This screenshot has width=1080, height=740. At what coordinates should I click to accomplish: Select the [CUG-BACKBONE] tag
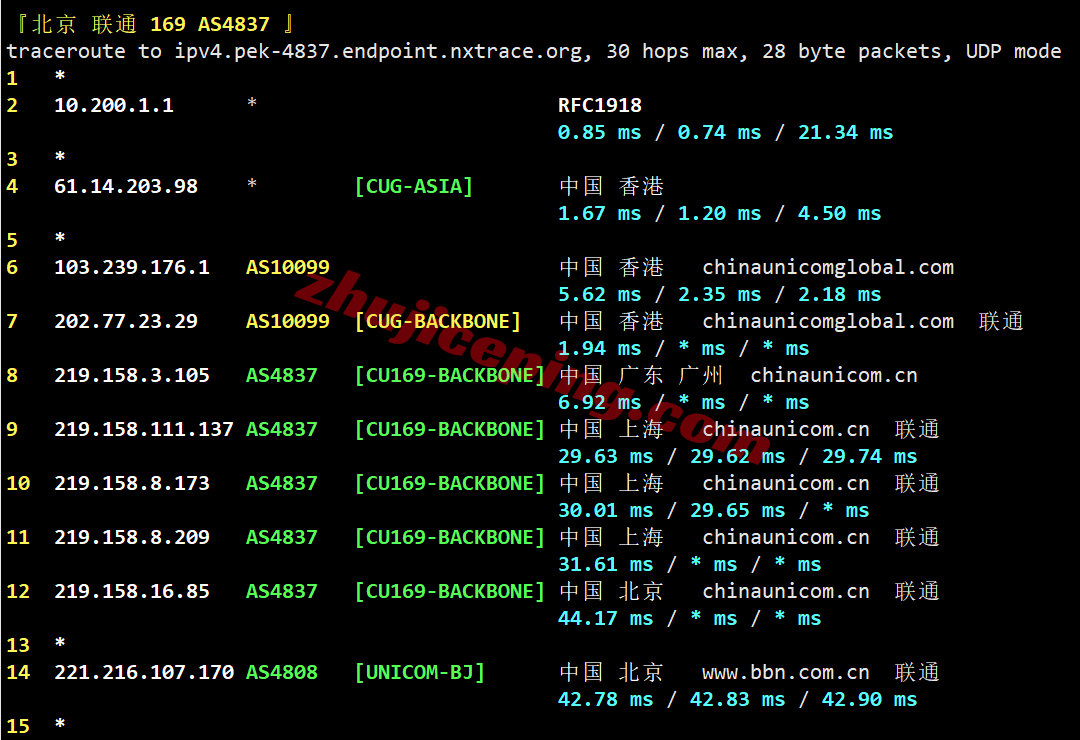(x=437, y=321)
